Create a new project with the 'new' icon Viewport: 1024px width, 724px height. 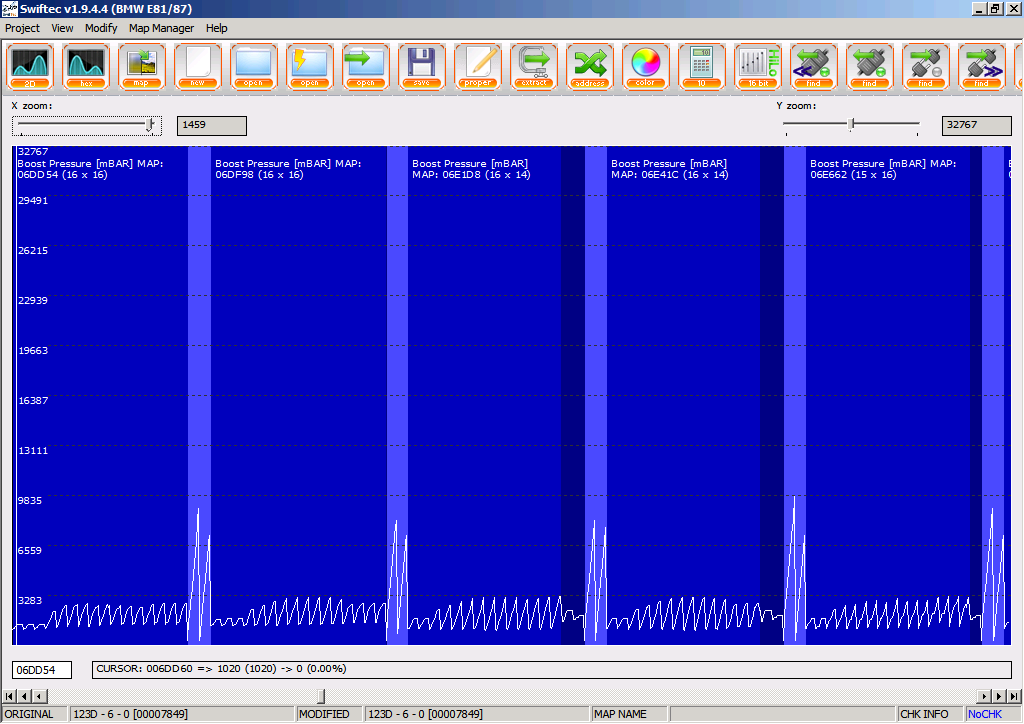[198, 67]
